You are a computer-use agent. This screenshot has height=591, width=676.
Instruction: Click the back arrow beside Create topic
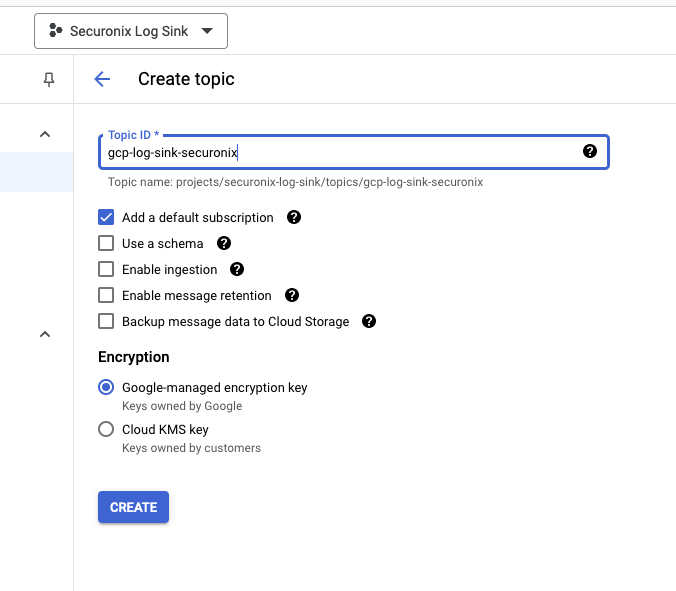click(102, 79)
